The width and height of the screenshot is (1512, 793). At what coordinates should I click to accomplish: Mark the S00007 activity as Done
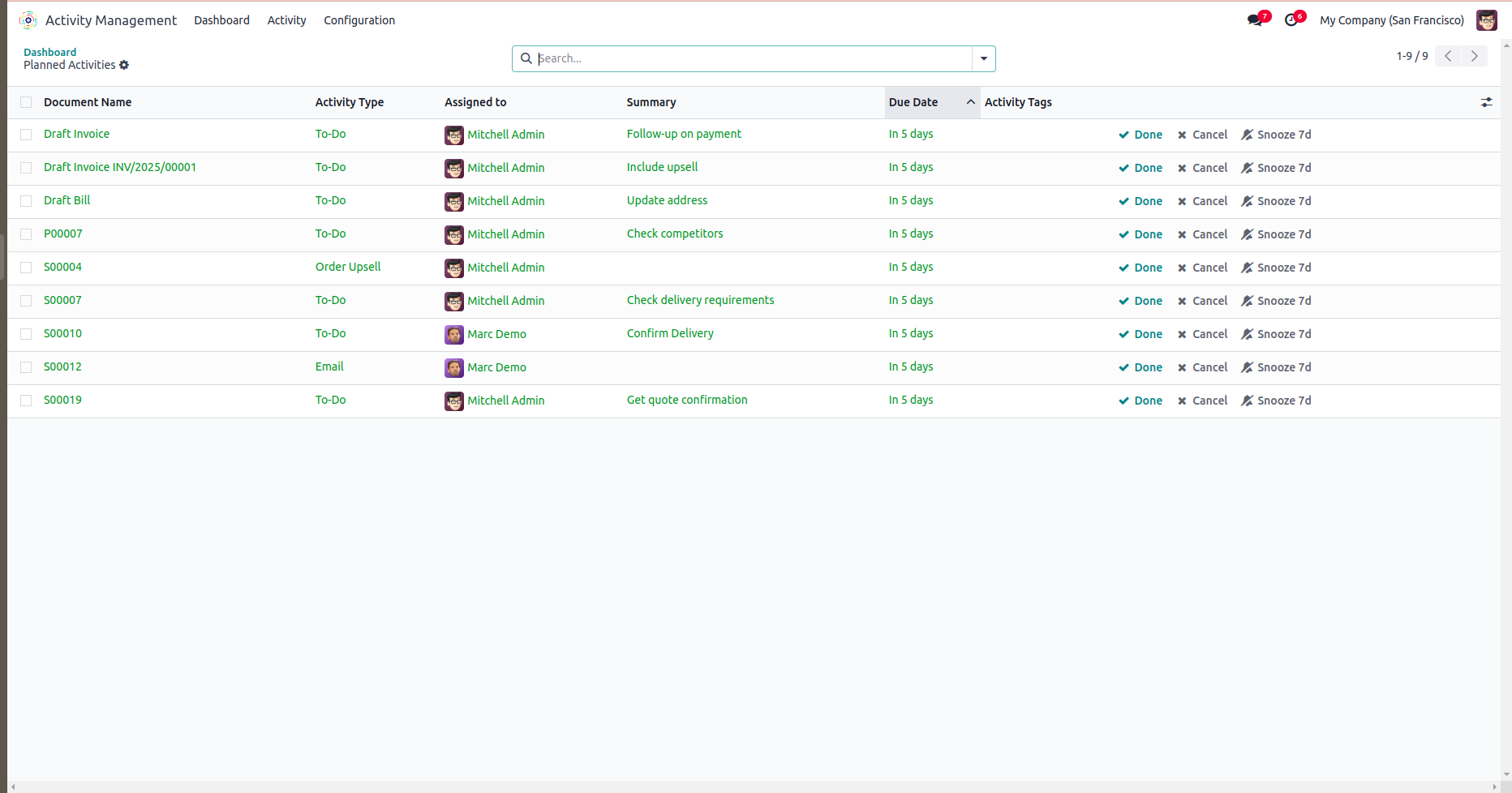tap(1140, 301)
